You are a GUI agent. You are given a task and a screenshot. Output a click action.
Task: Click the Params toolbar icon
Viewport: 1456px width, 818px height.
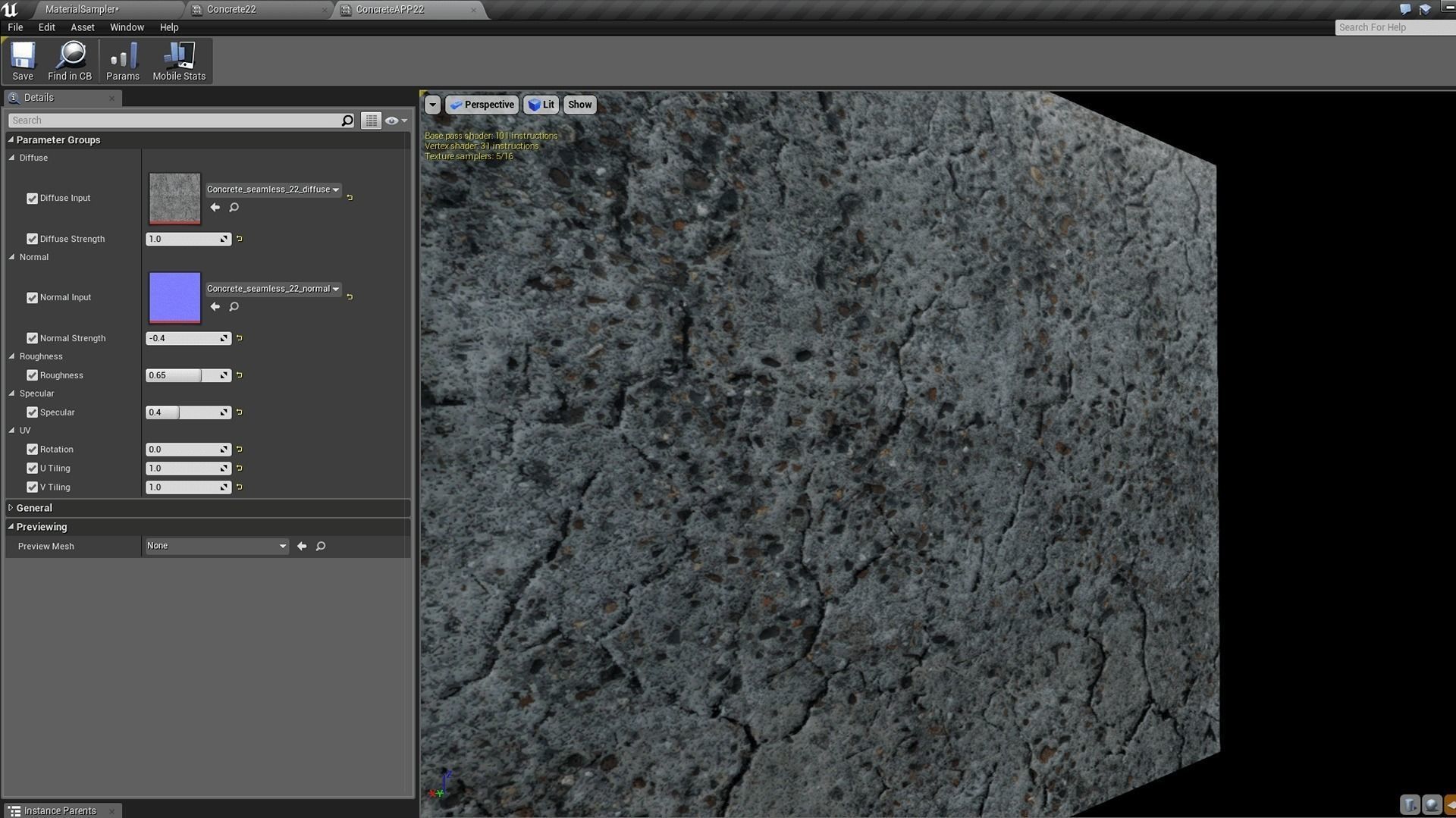click(122, 61)
